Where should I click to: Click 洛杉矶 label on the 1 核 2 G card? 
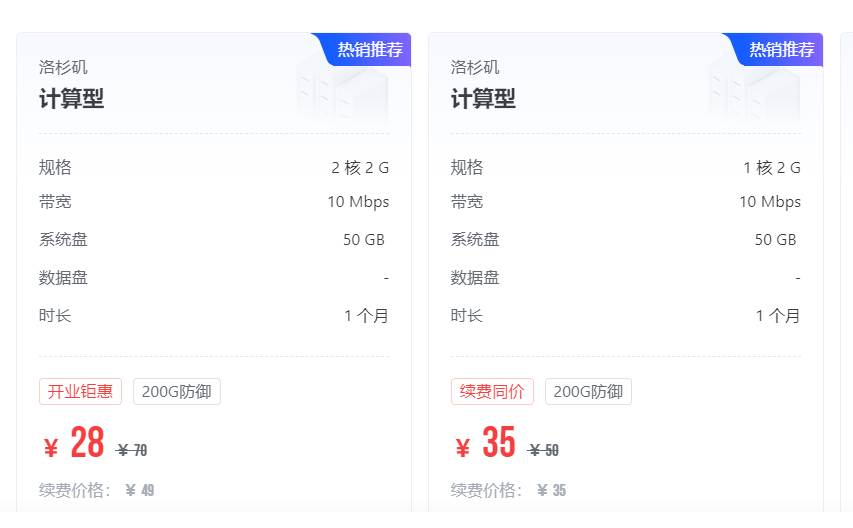(x=475, y=67)
